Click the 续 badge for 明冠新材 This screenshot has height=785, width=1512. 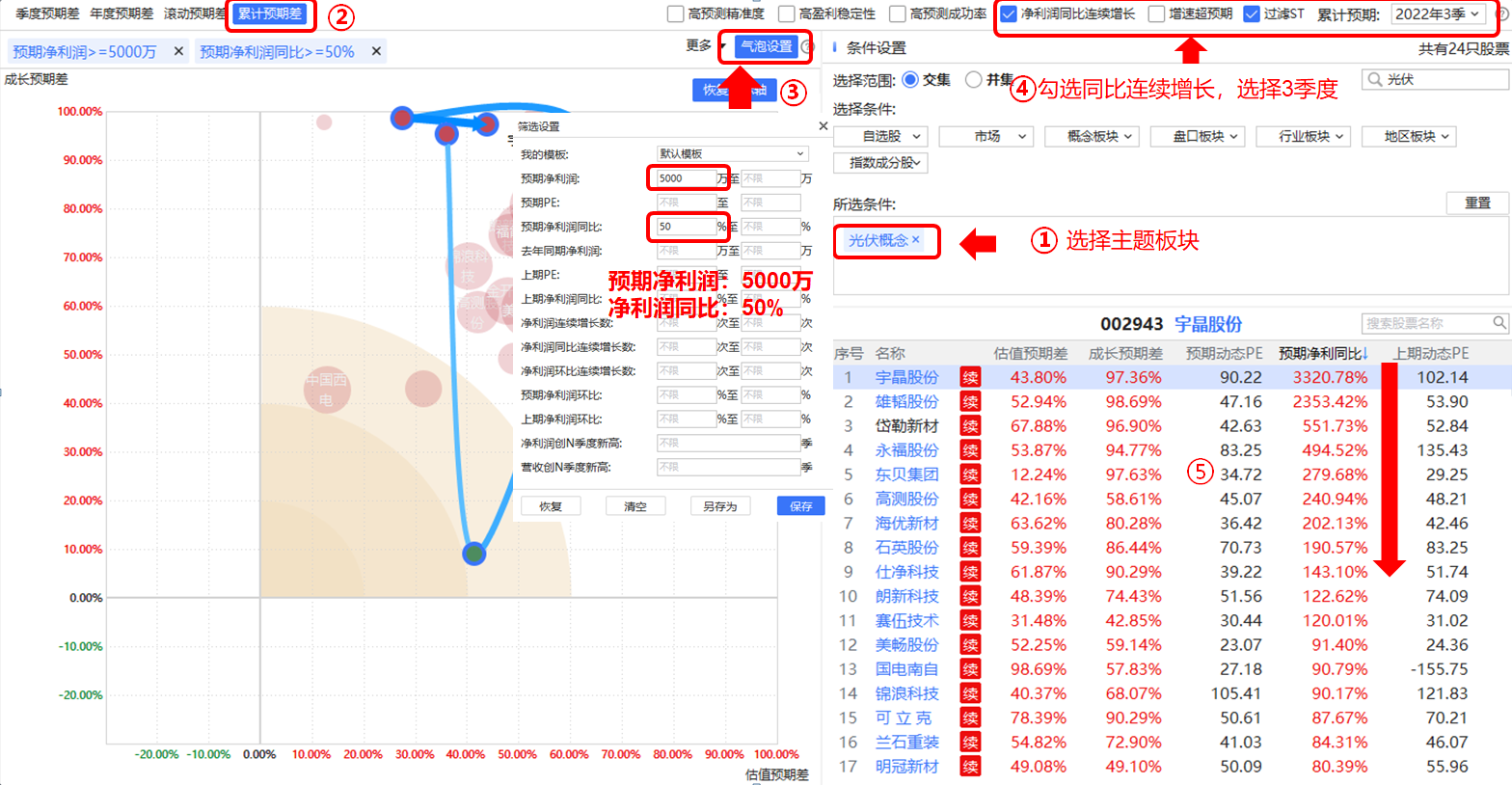[x=970, y=767]
